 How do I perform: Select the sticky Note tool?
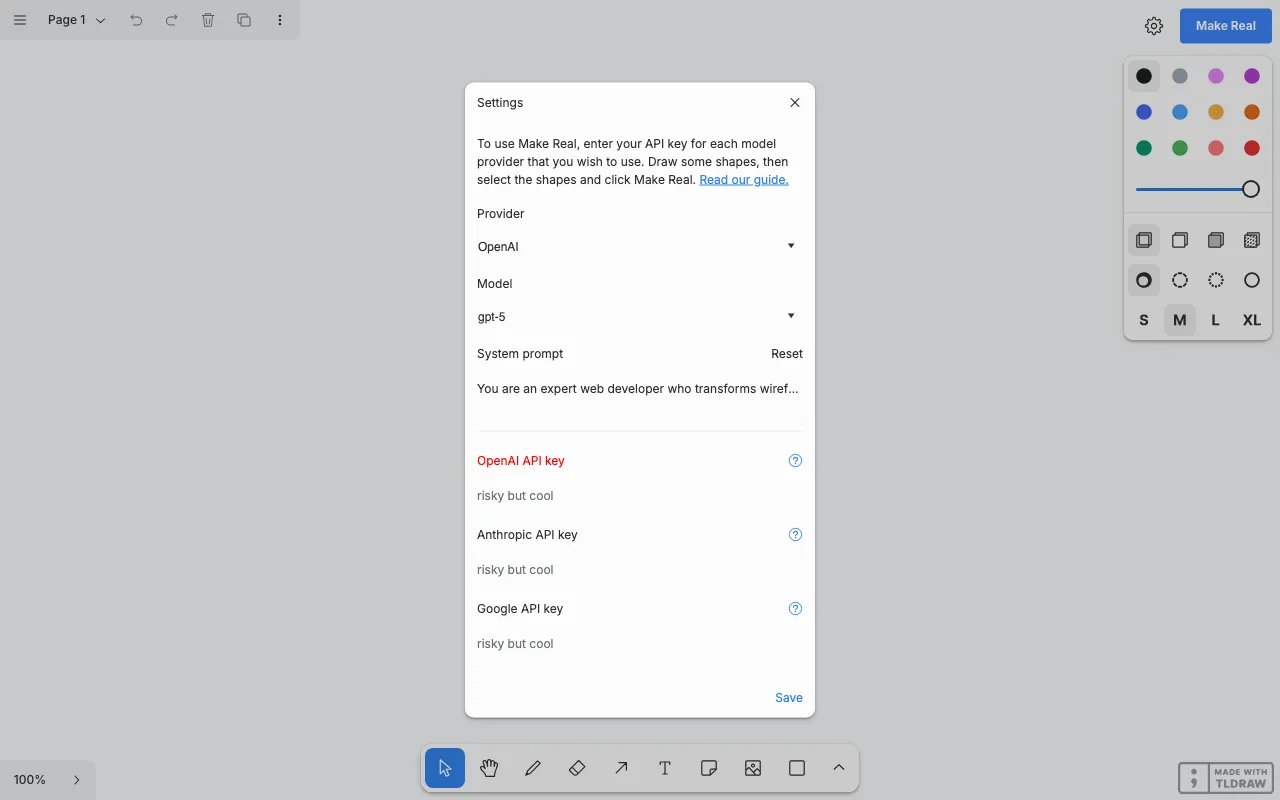click(709, 768)
